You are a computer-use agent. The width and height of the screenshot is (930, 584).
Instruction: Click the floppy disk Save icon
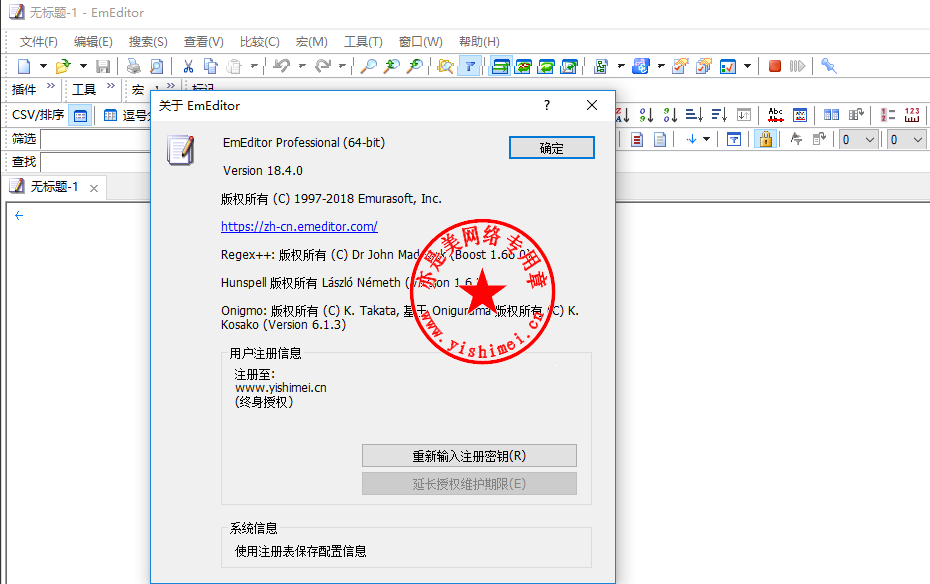point(103,66)
